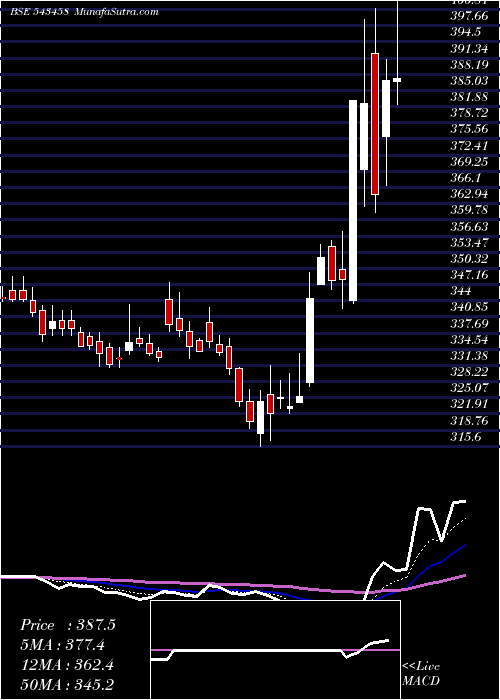Click the tallest white candle from 341 to 382
The image size is (500, 700).
(353, 200)
